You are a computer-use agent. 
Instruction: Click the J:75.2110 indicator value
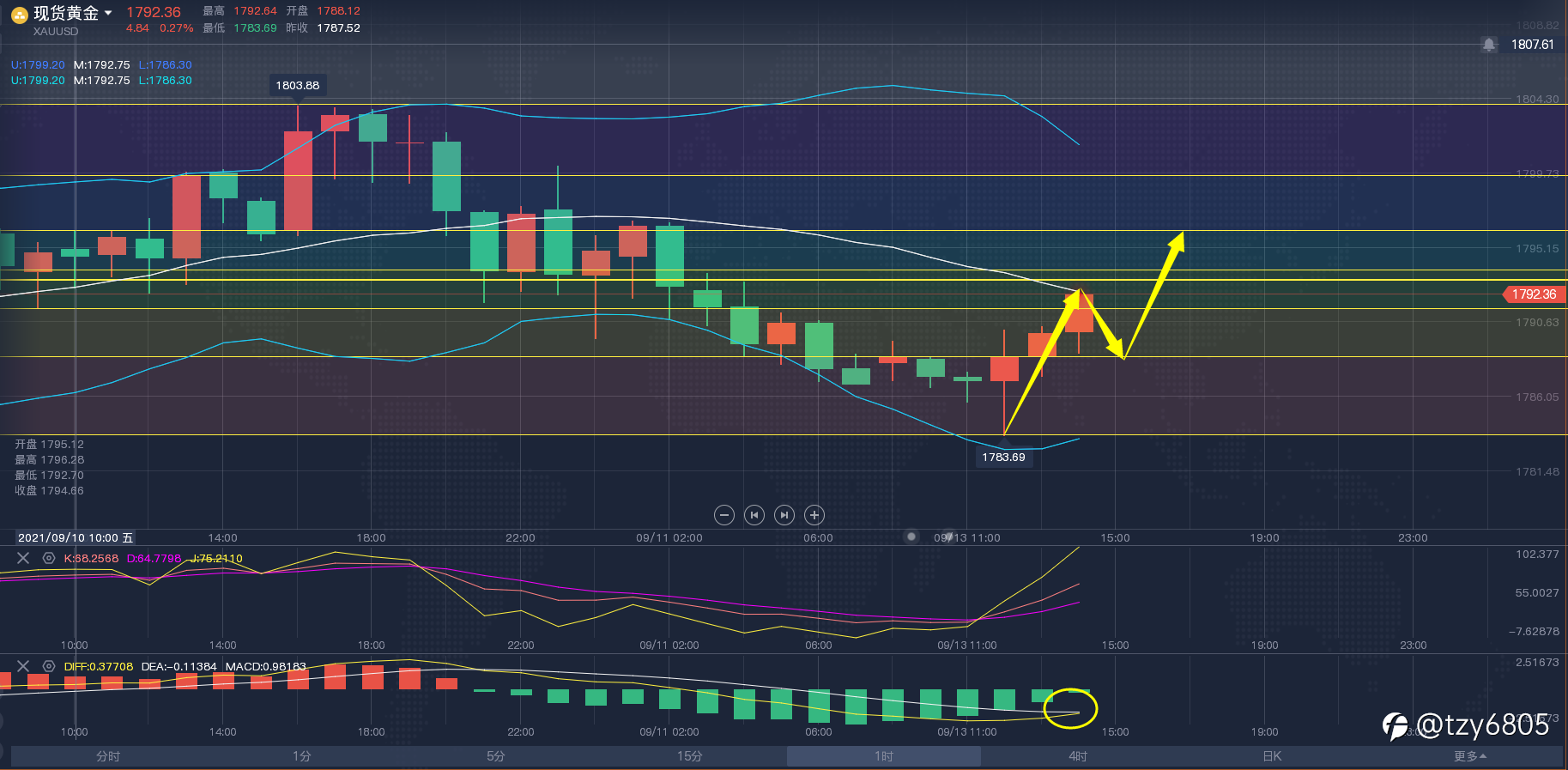click(x=216, y=558)
